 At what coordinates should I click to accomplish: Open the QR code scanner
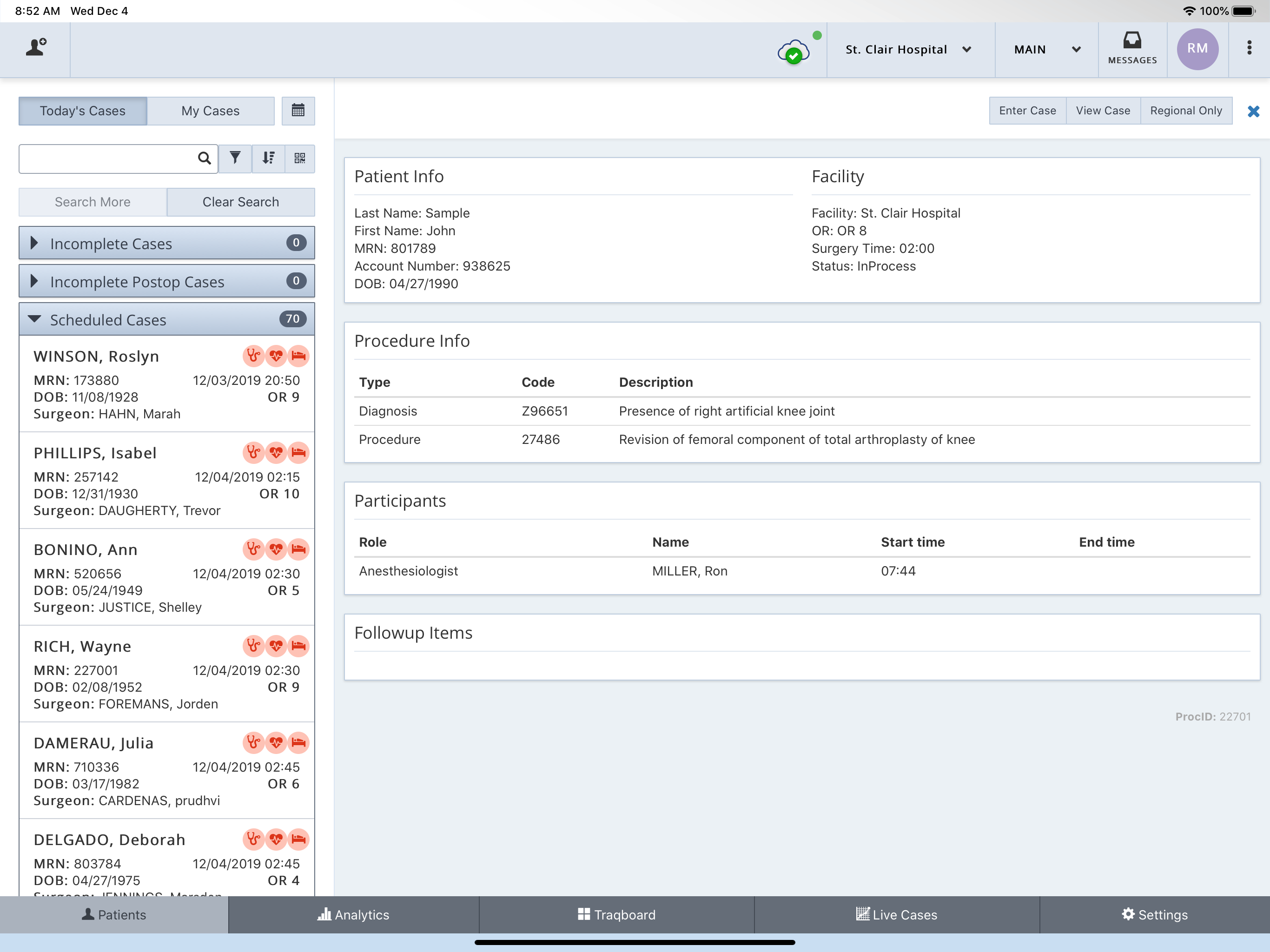click(x=300, y=158)
